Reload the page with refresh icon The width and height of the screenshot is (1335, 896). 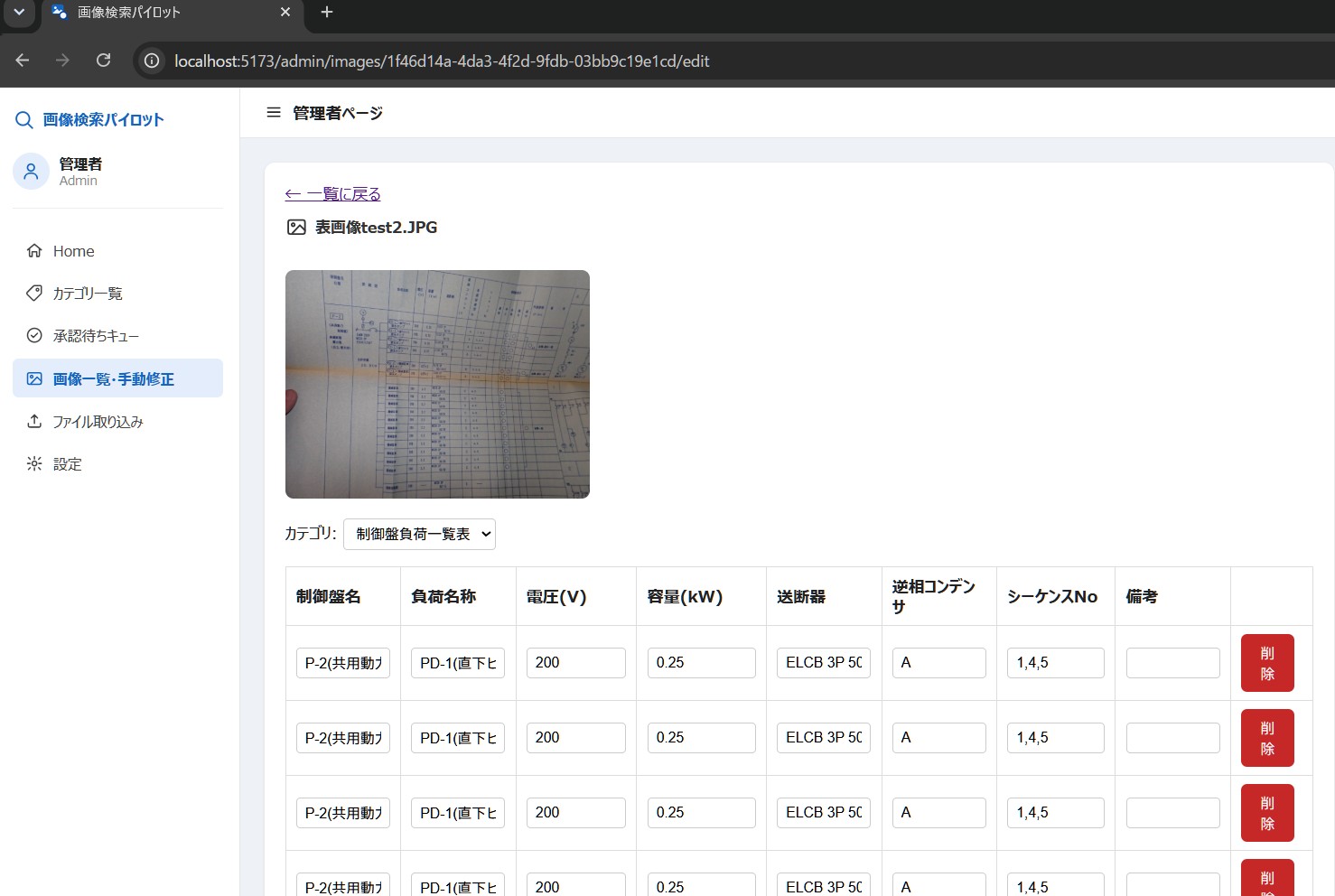click(103, 61)
